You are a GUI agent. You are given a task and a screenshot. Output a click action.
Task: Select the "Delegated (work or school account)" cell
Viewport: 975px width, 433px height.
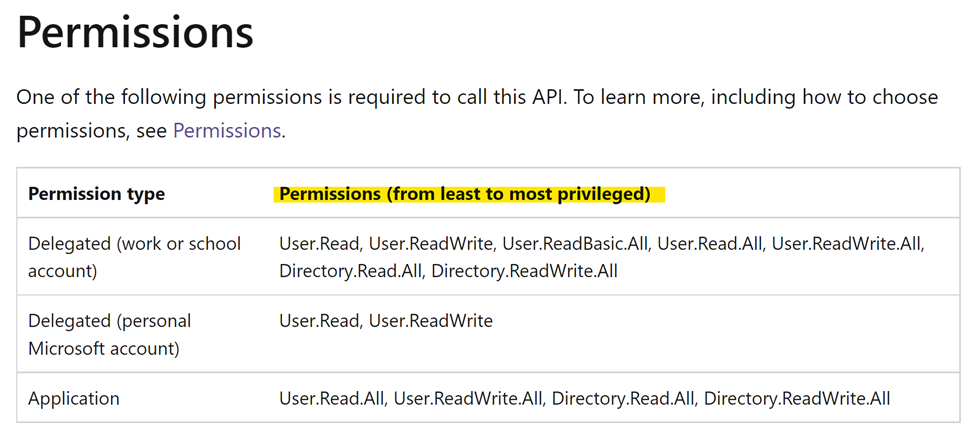tap(134, 257)
